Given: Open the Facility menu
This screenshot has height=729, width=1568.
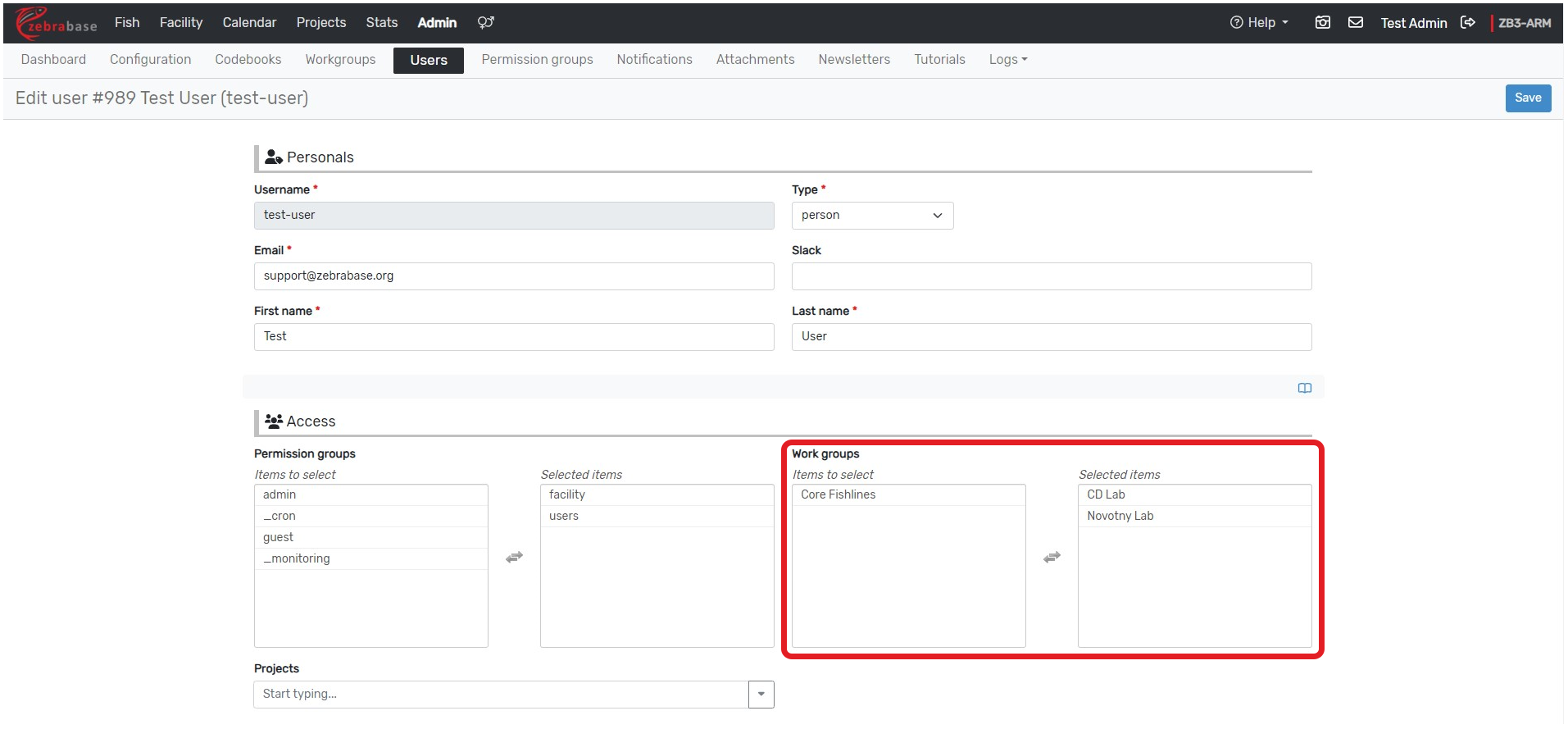Looking at the screenshot, I should pos(180,23).
